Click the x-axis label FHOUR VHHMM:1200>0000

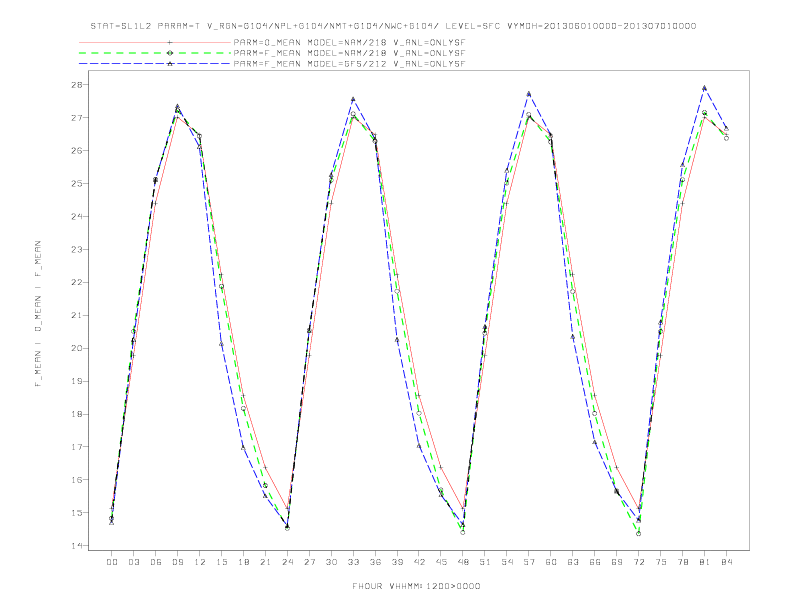pyautogui.click(x=416, y=586)
